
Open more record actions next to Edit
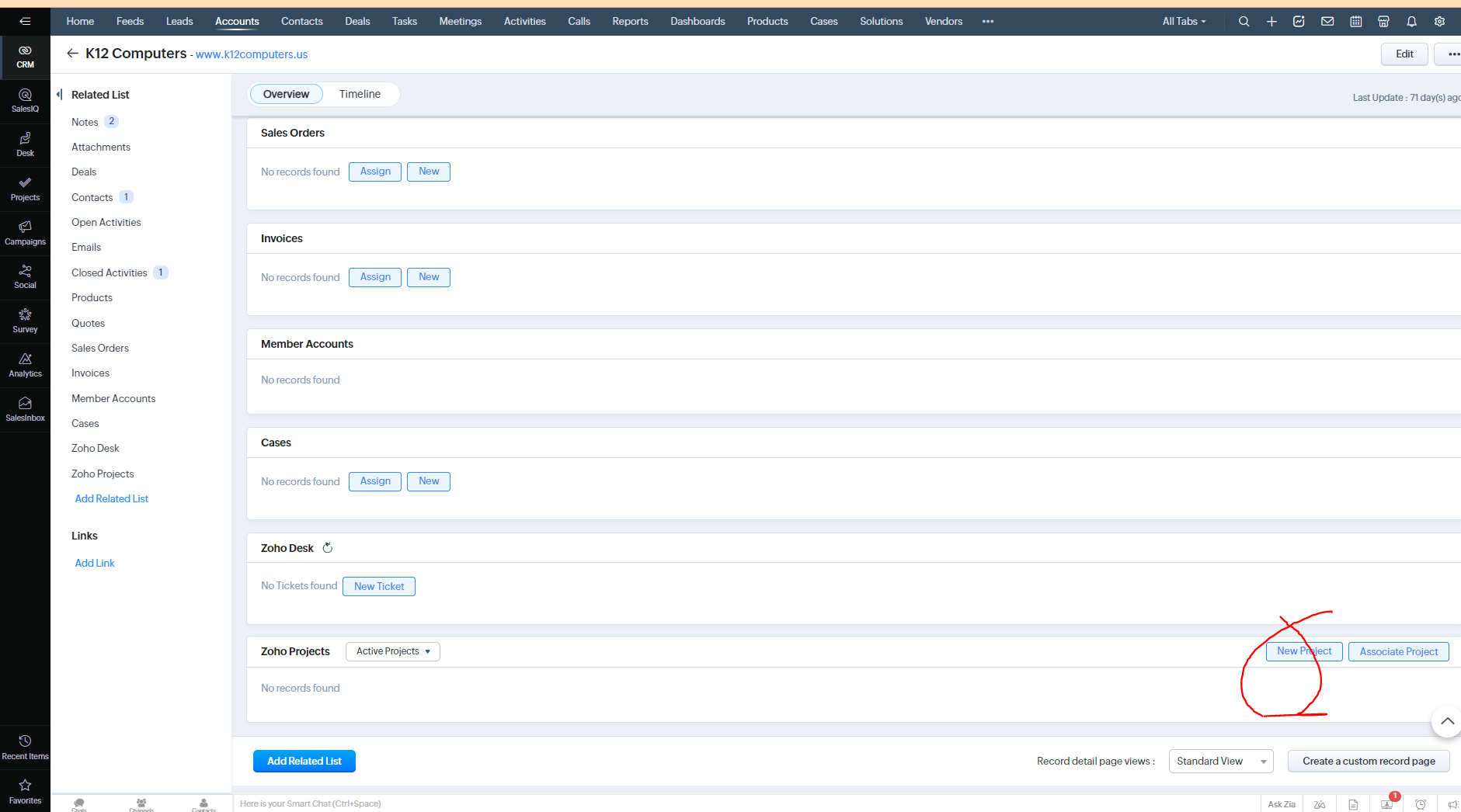pos(1449,54)
